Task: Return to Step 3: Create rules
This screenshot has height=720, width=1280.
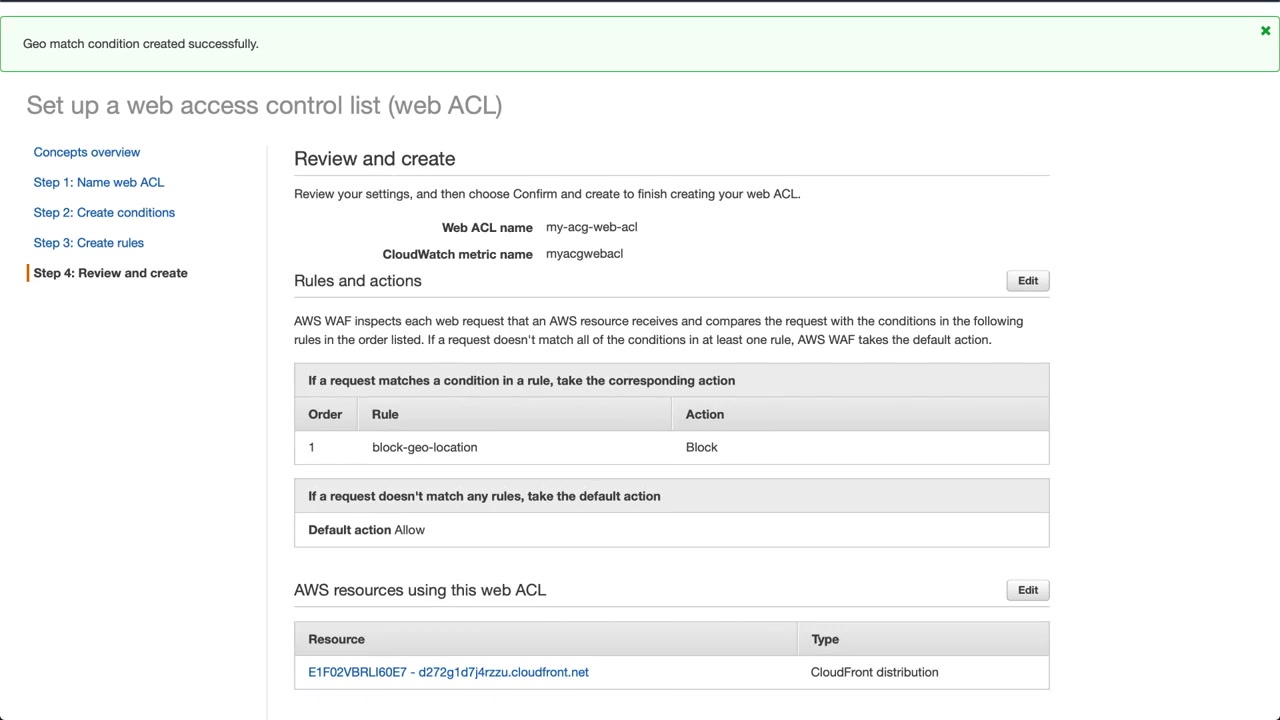Action: pyautogui.click(x=89, y=242)
